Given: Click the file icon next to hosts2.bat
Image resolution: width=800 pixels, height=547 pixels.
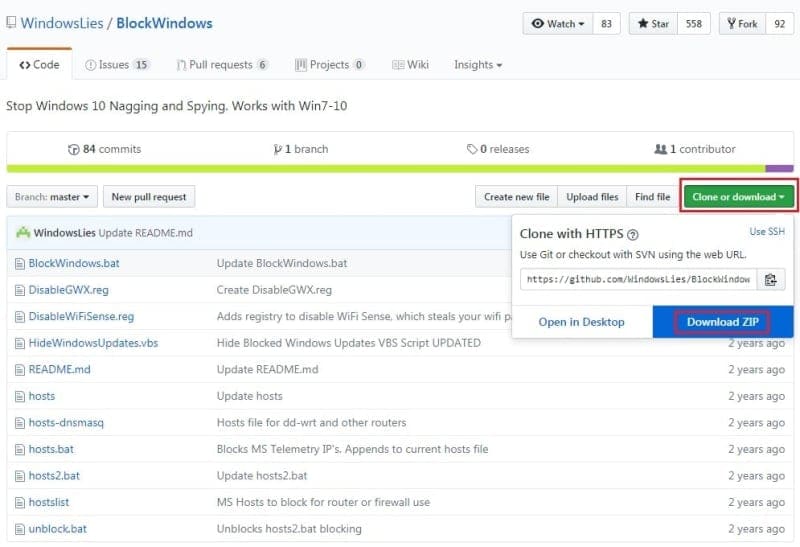Looking at the screenshot, I should click(20, 476).
